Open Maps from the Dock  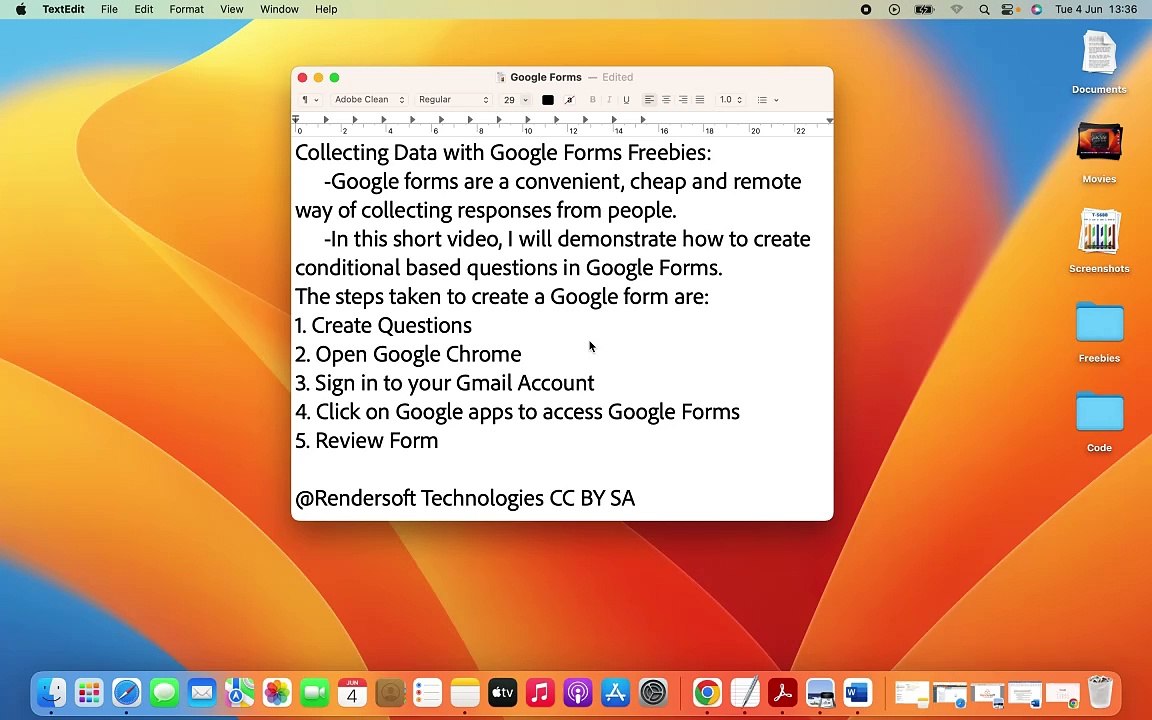click(239, 692)
